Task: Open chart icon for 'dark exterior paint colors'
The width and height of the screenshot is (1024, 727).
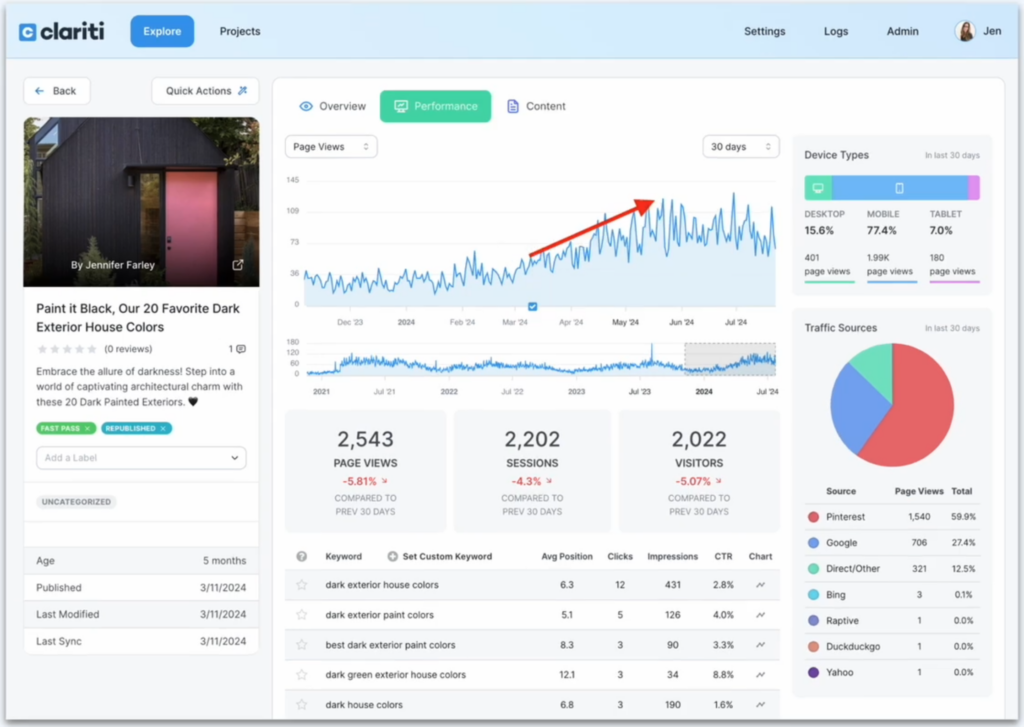Action: click(760, 615)
